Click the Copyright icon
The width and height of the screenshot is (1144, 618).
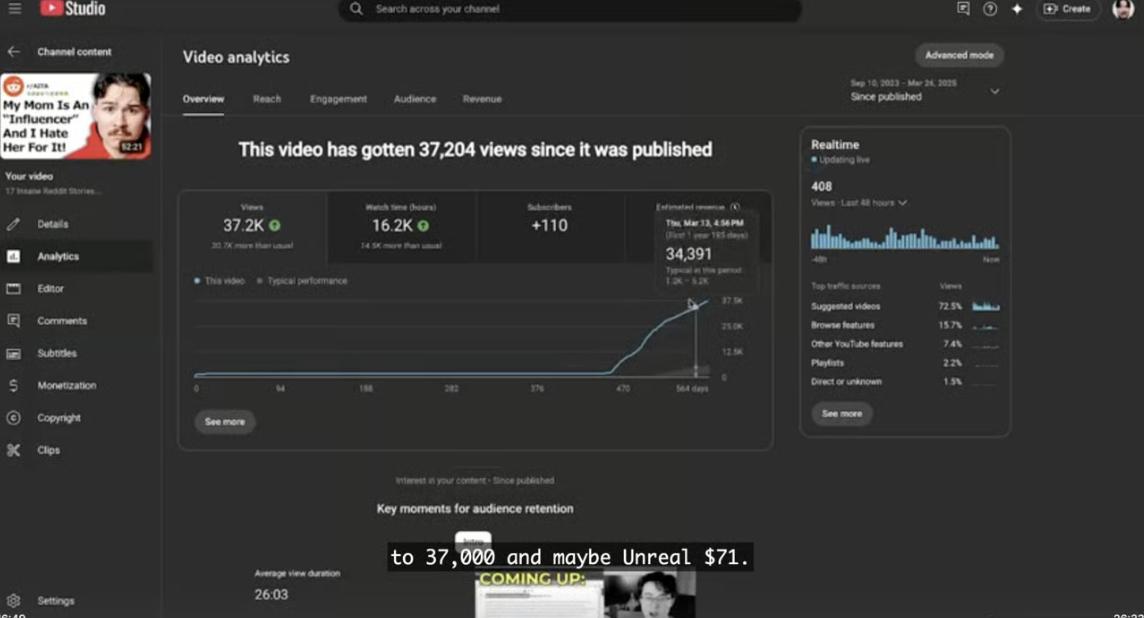(13, 417)
